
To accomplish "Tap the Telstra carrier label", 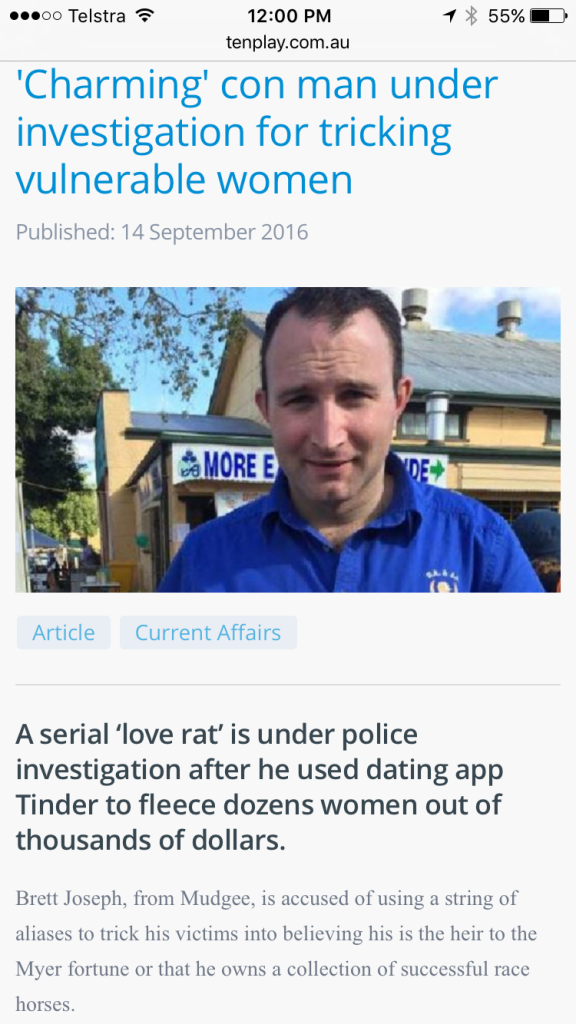I will pyautogui.click(x=97, y=16).
